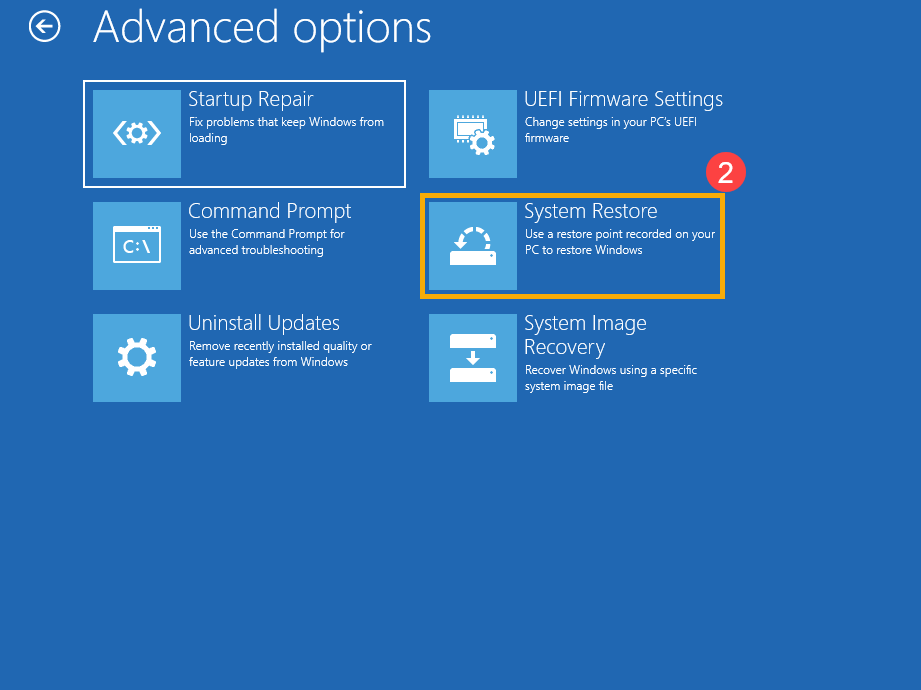This screenshot has height=690, width=921.
Task: Go back using the arrow icon
Action: point(45,27)
